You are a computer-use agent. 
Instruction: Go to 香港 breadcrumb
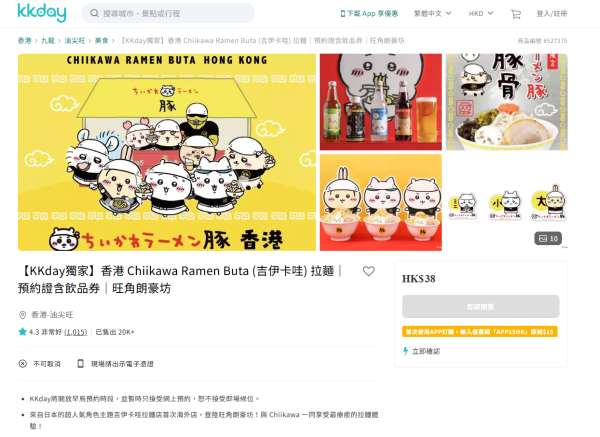coord(24,41)
